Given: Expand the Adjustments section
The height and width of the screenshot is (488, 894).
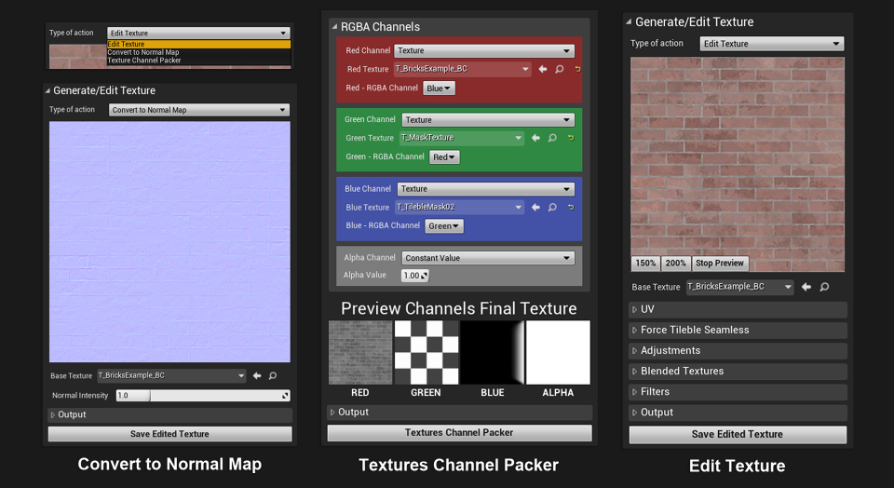Looking at the screenshot, I should pos(738,351).
